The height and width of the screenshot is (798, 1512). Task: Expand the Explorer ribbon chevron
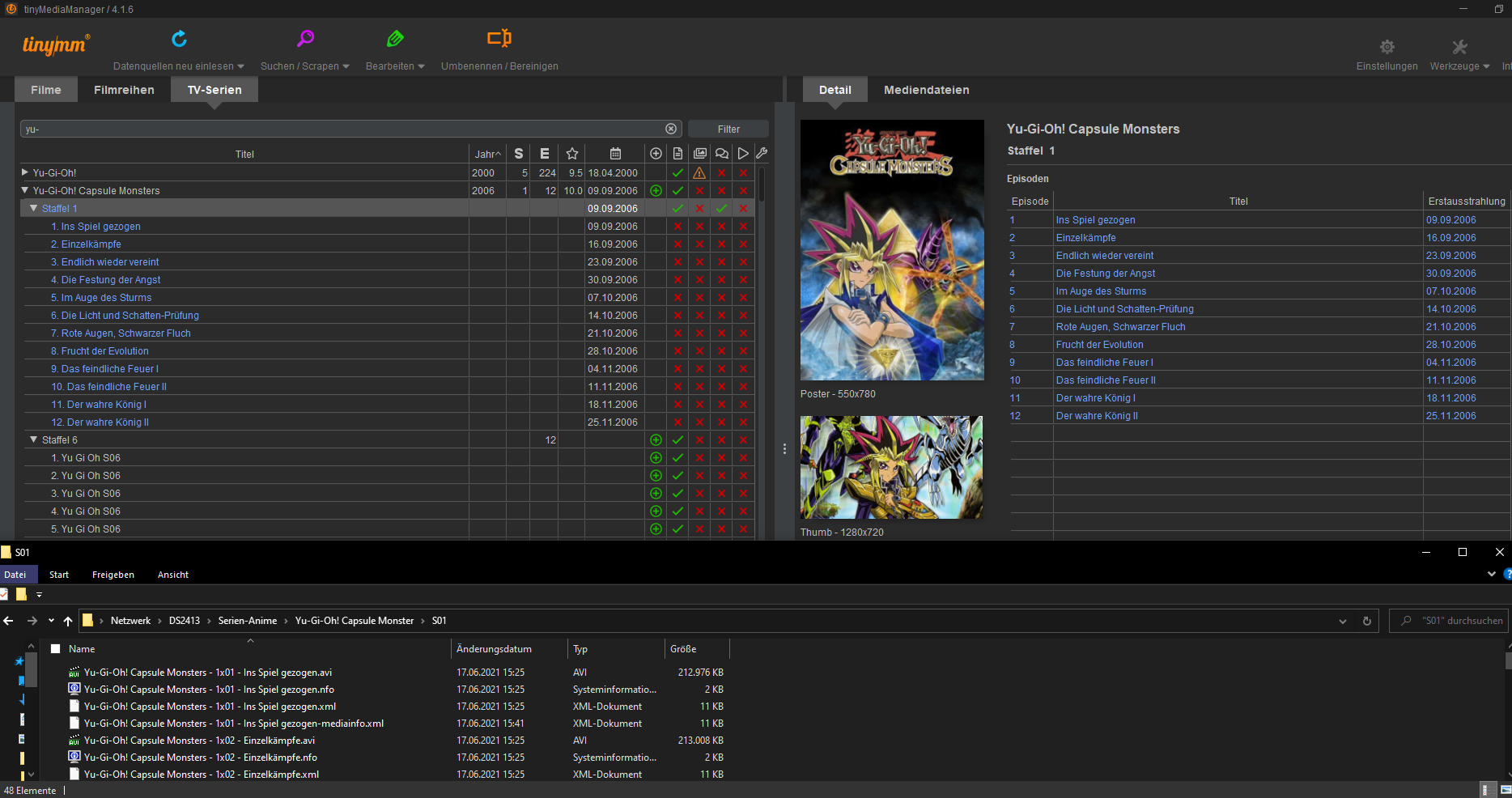[x=1492, y=574]
